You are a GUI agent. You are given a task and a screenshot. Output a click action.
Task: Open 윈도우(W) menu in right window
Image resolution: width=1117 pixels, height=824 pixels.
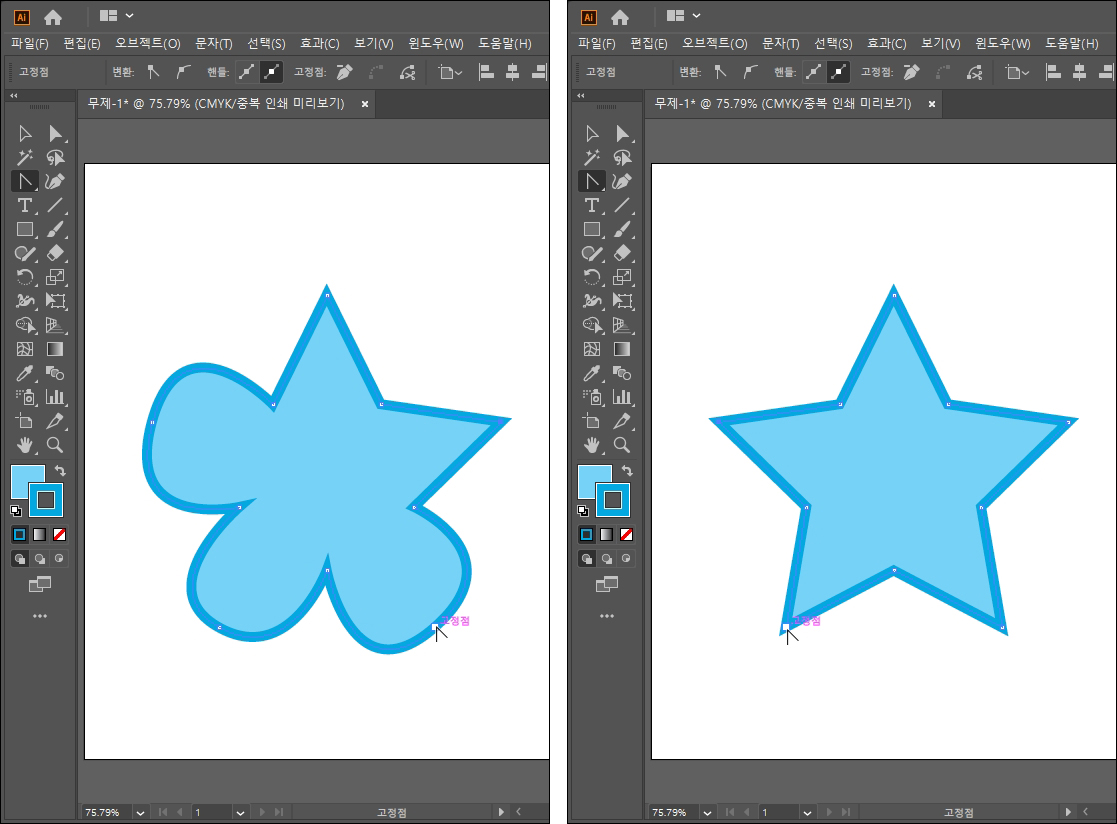pos(1002,43)
